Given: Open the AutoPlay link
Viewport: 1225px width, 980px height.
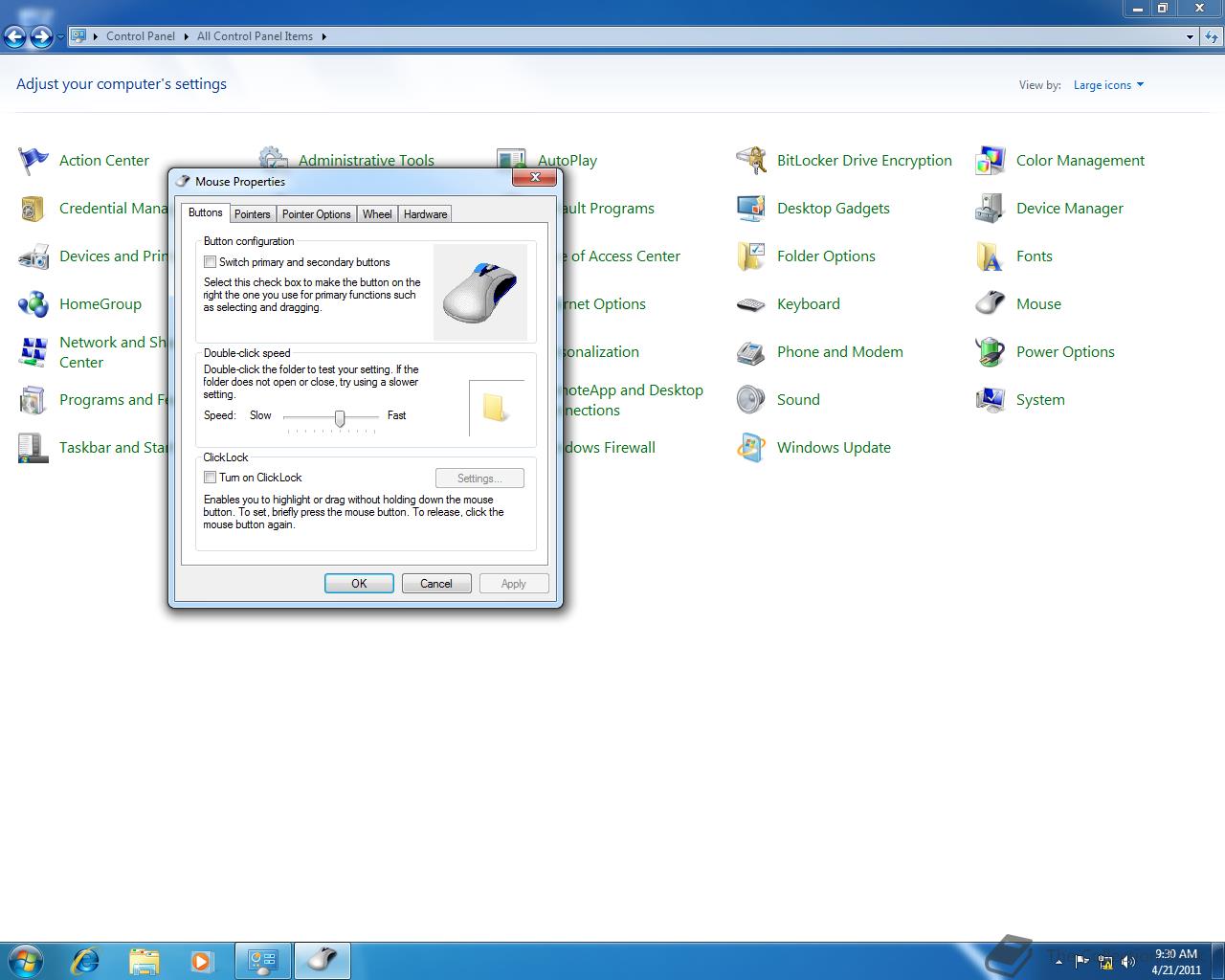Looking at the screenshot, I should tap(568, 161).
